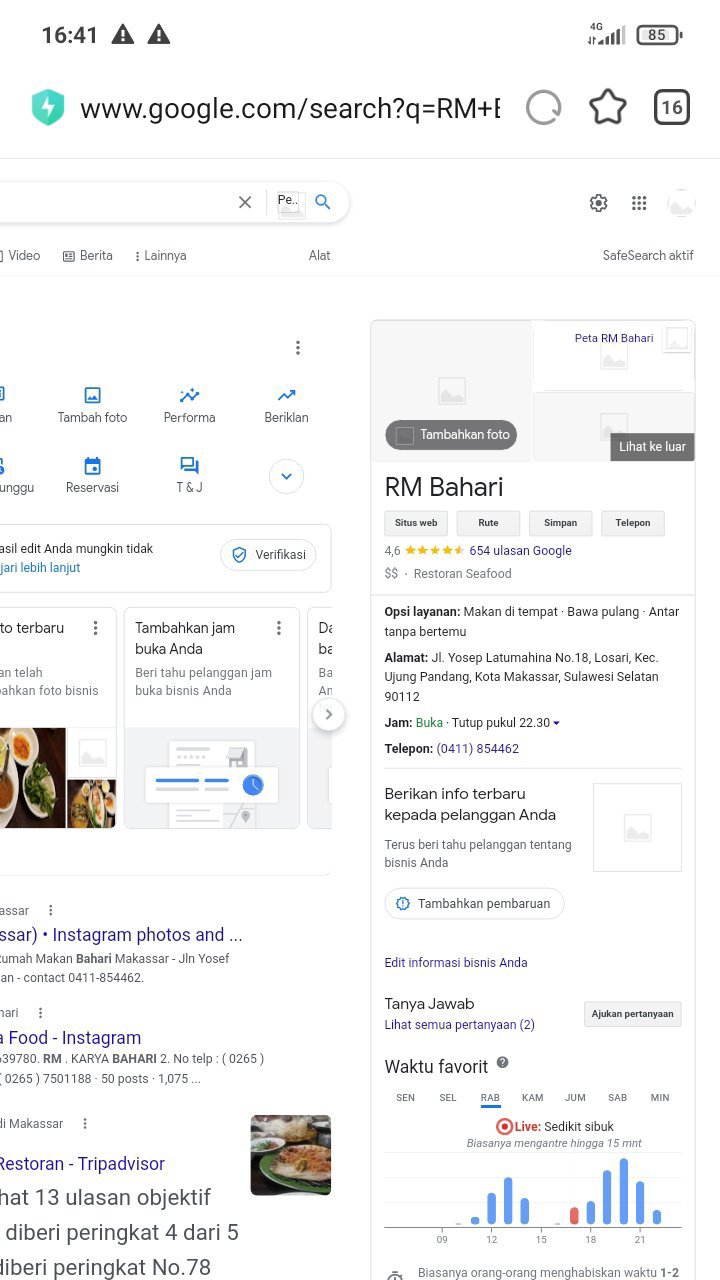Click the blue search magnifier icon
Image resolution: width=720 pixels, height=1280 pixels.
323,202
